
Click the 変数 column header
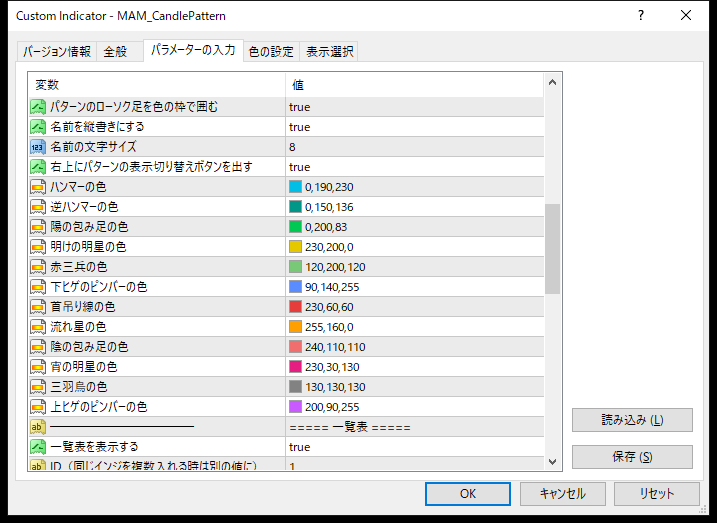(x=47, y=85)
